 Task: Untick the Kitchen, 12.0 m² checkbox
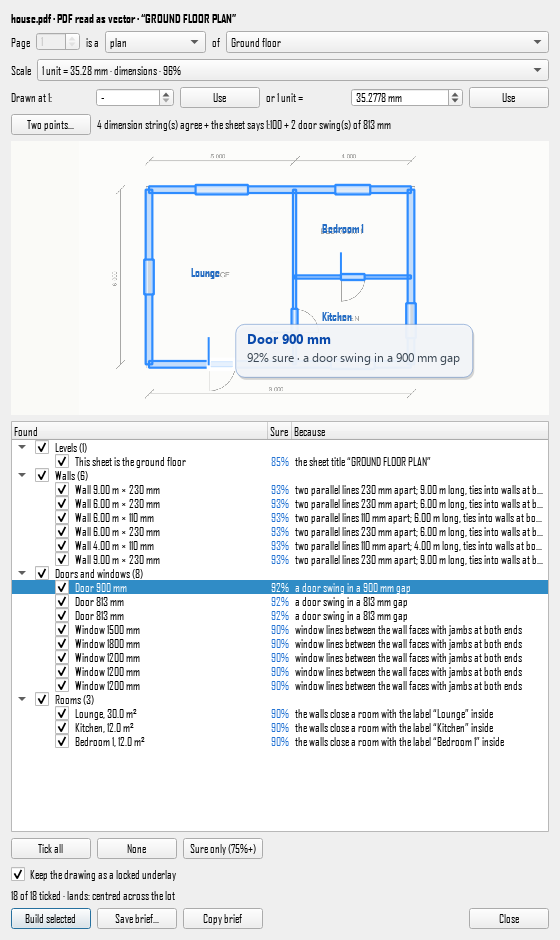(x=62, y=728)
